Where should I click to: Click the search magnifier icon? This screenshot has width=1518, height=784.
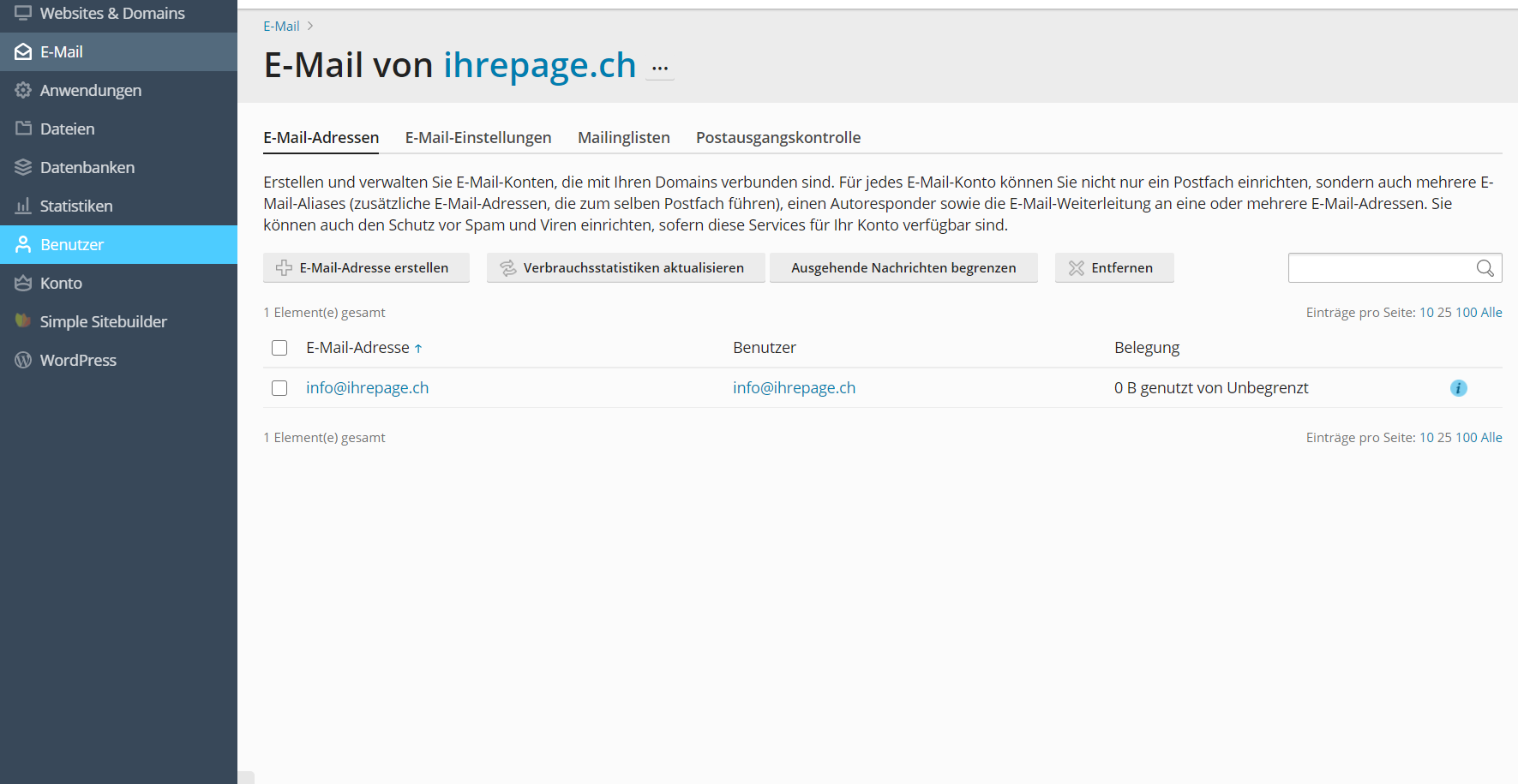[1485, 268]
